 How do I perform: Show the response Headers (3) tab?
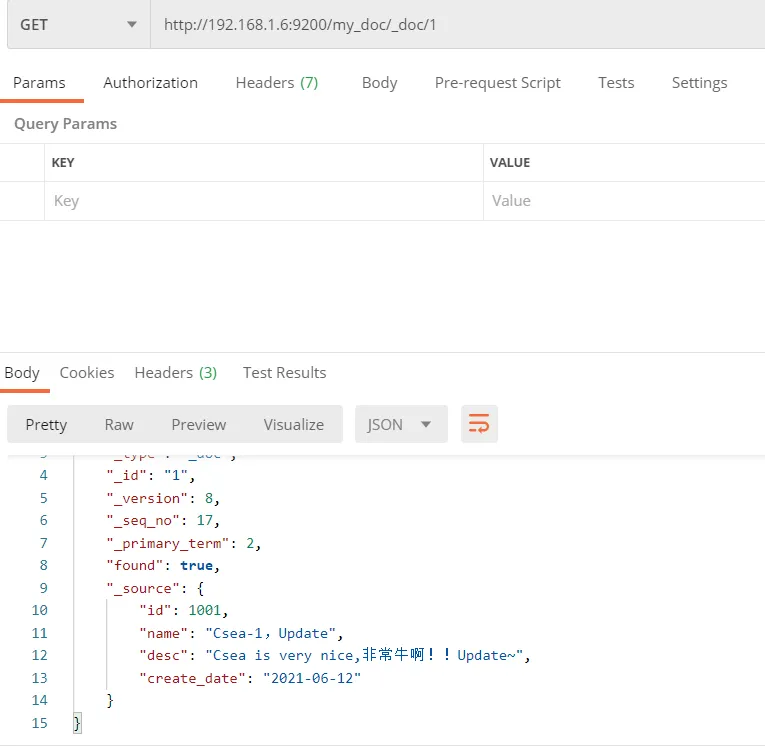[175, 373]
